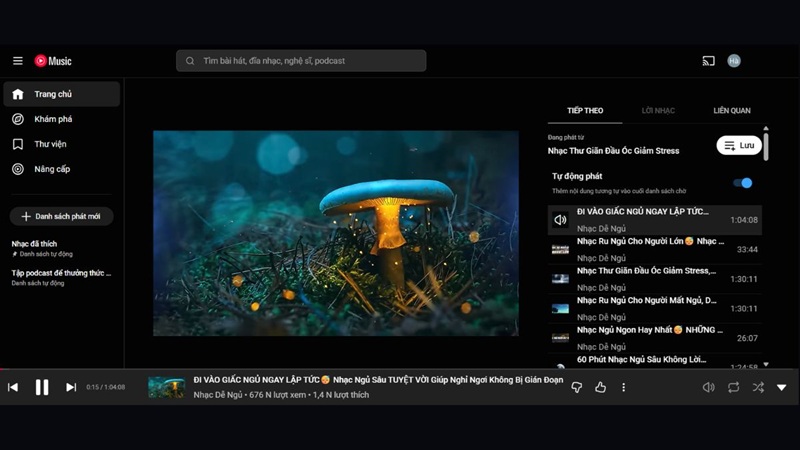Pause the currently playing song
This screenshot has height=450, width=800.
(42, 387)
